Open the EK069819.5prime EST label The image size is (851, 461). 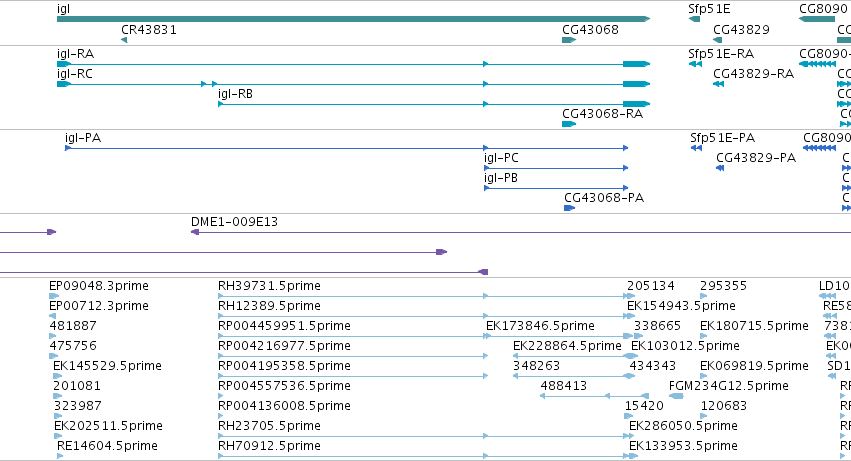tap(754, 366)
